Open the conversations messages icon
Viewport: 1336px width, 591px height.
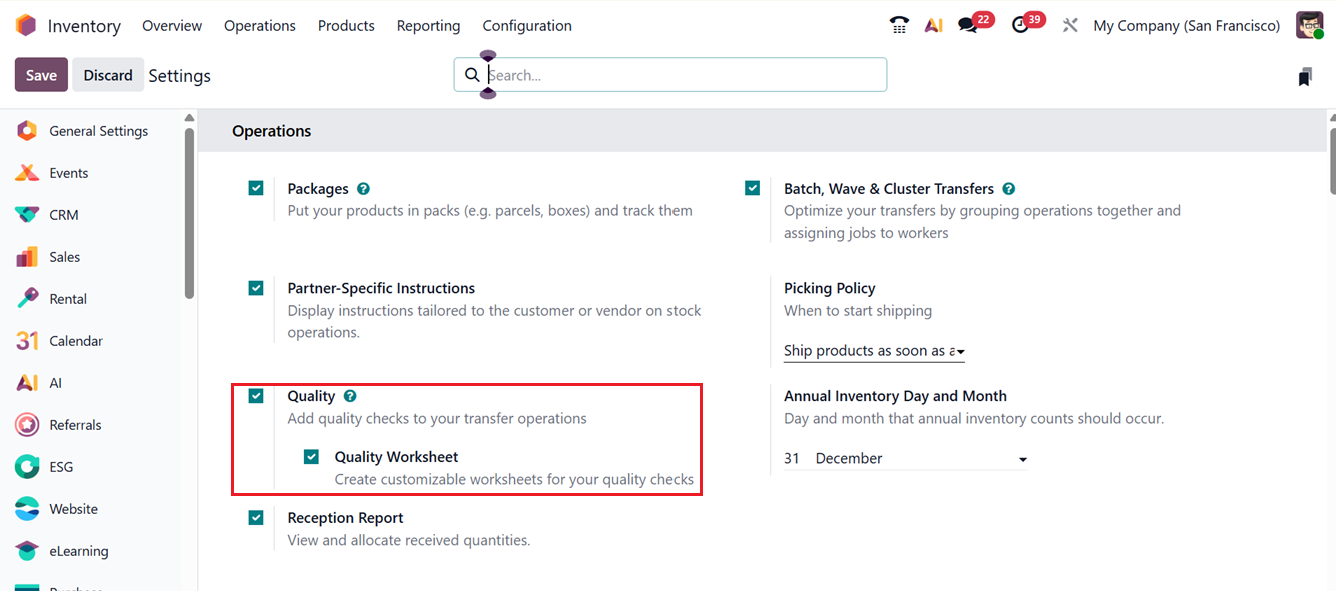click(x=967, y=26)
